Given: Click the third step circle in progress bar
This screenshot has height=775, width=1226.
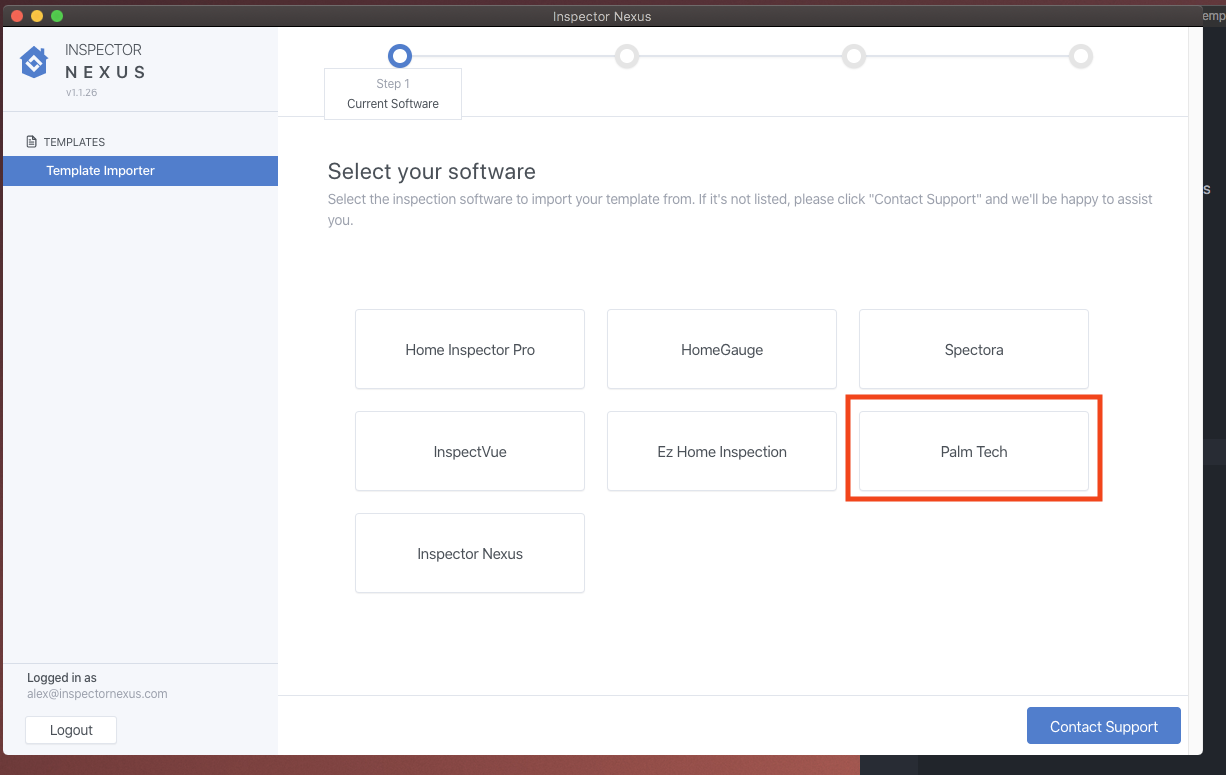Looking at the screenshot, I should pos(854,56).
